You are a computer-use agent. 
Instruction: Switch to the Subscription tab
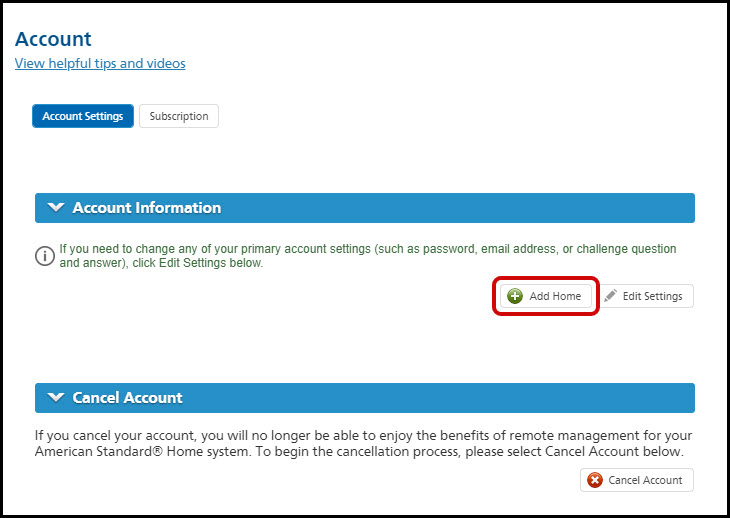coord(179,116)
